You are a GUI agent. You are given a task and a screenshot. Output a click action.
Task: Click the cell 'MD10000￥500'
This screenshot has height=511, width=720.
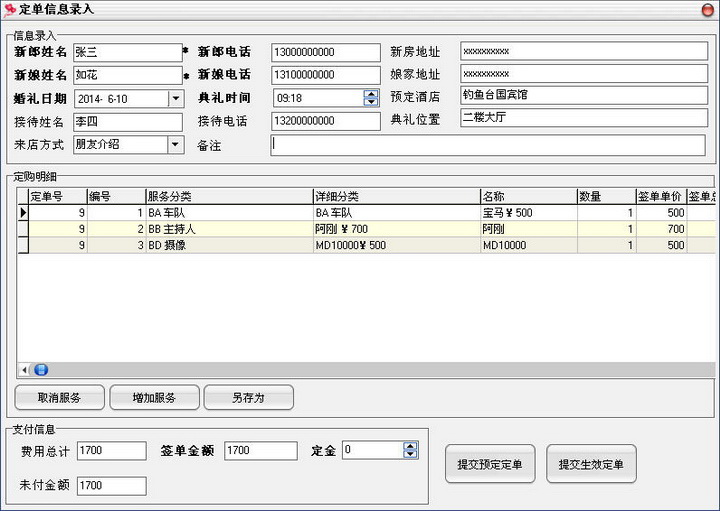click(397, 245)
